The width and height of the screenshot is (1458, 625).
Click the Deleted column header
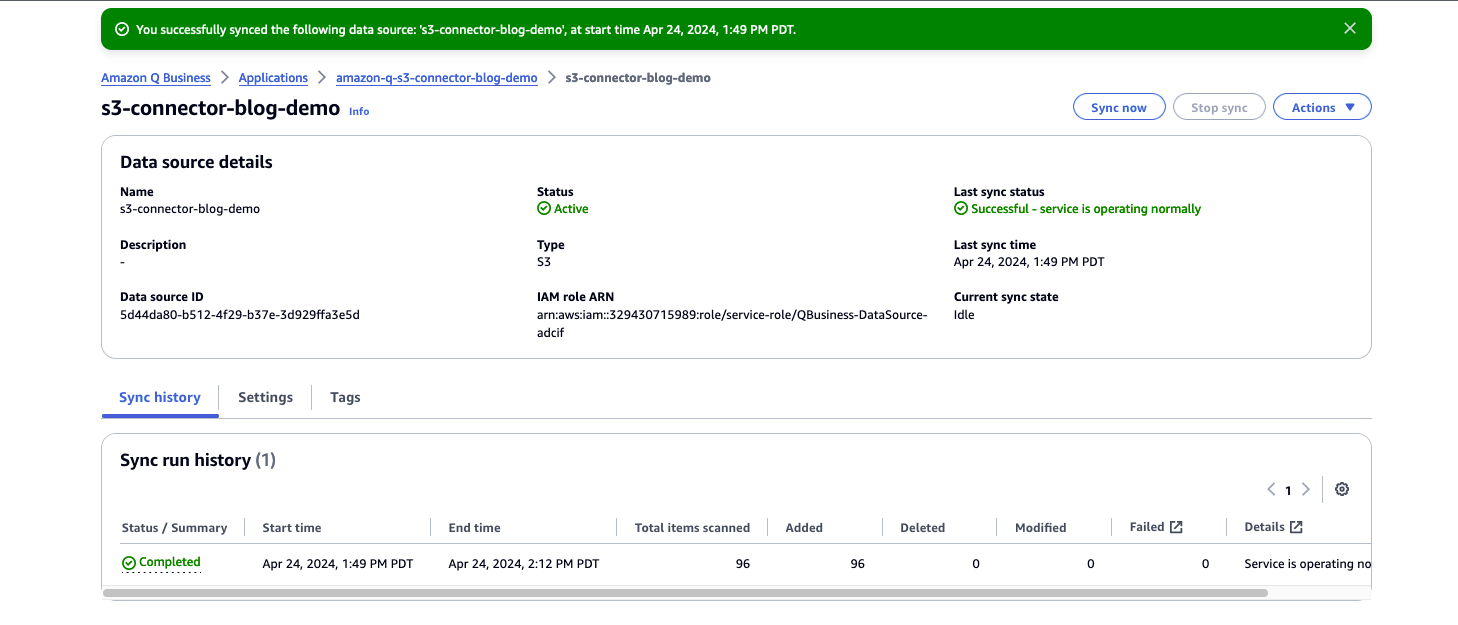coord(922,527)
